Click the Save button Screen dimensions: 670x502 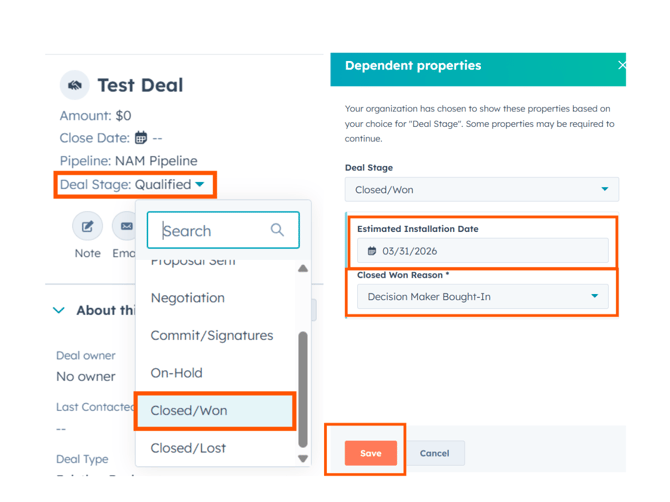click(370, 453)
